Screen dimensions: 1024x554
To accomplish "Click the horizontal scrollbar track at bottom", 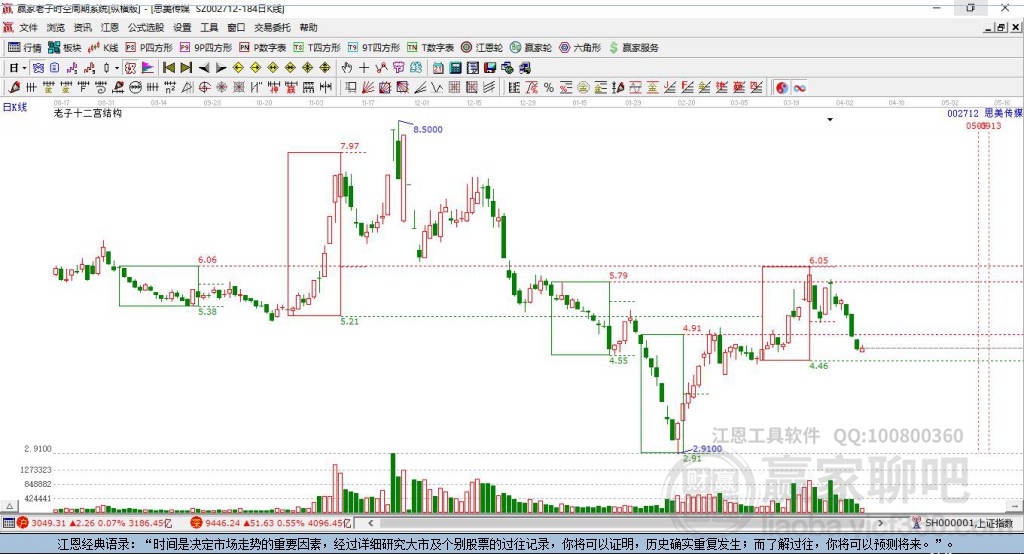I will [x=626, y=523].
